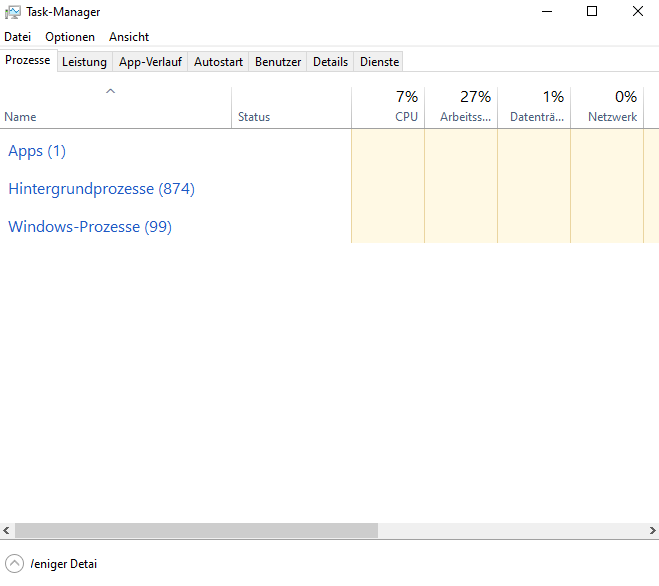
Task: Click the collapse circle arrow icon at bottom
Action: click(14, 564)
